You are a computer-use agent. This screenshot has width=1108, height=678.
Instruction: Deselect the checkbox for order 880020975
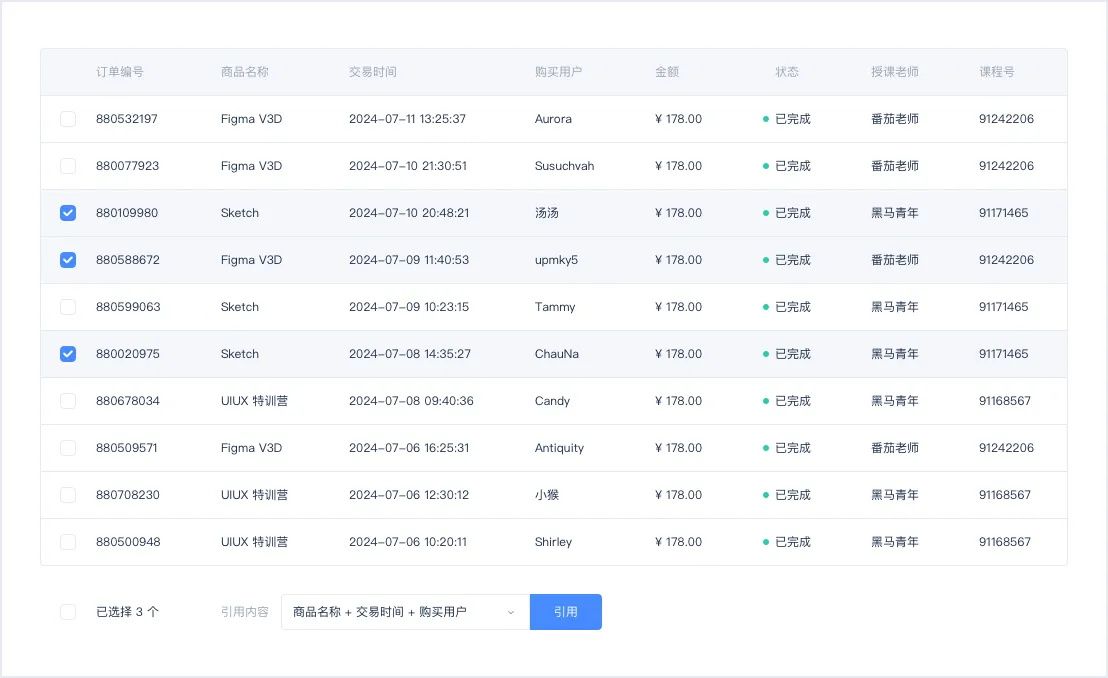(x=68, y=354)
